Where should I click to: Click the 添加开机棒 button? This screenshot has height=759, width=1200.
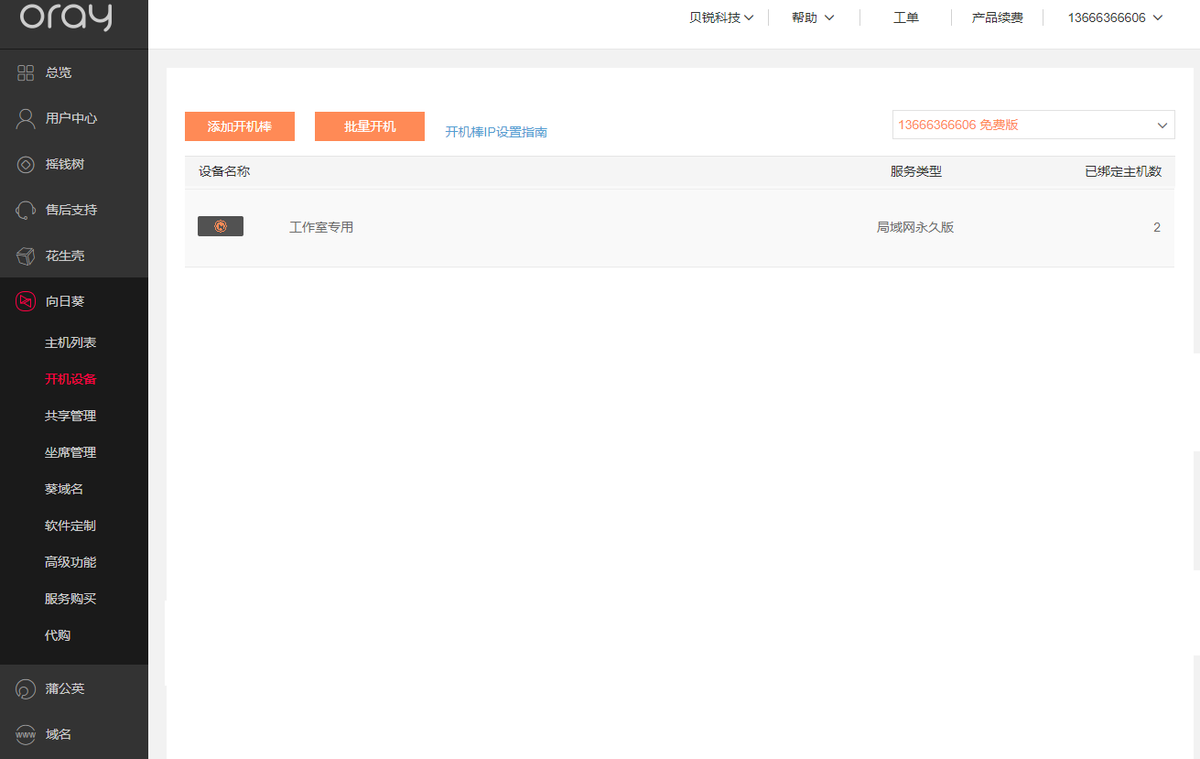pos(240,127)
